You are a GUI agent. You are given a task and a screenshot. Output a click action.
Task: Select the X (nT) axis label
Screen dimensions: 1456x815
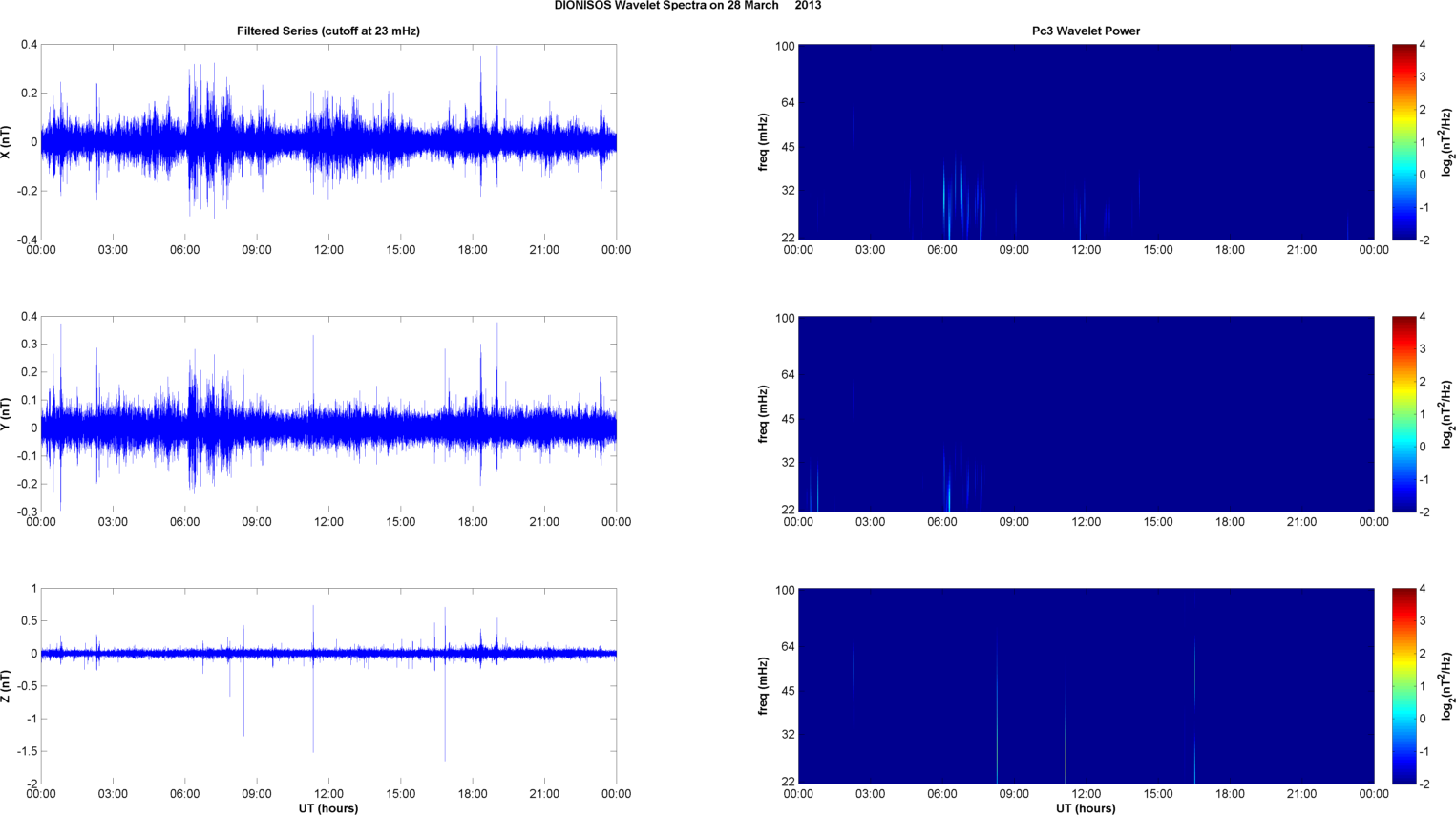click(6, 142)
